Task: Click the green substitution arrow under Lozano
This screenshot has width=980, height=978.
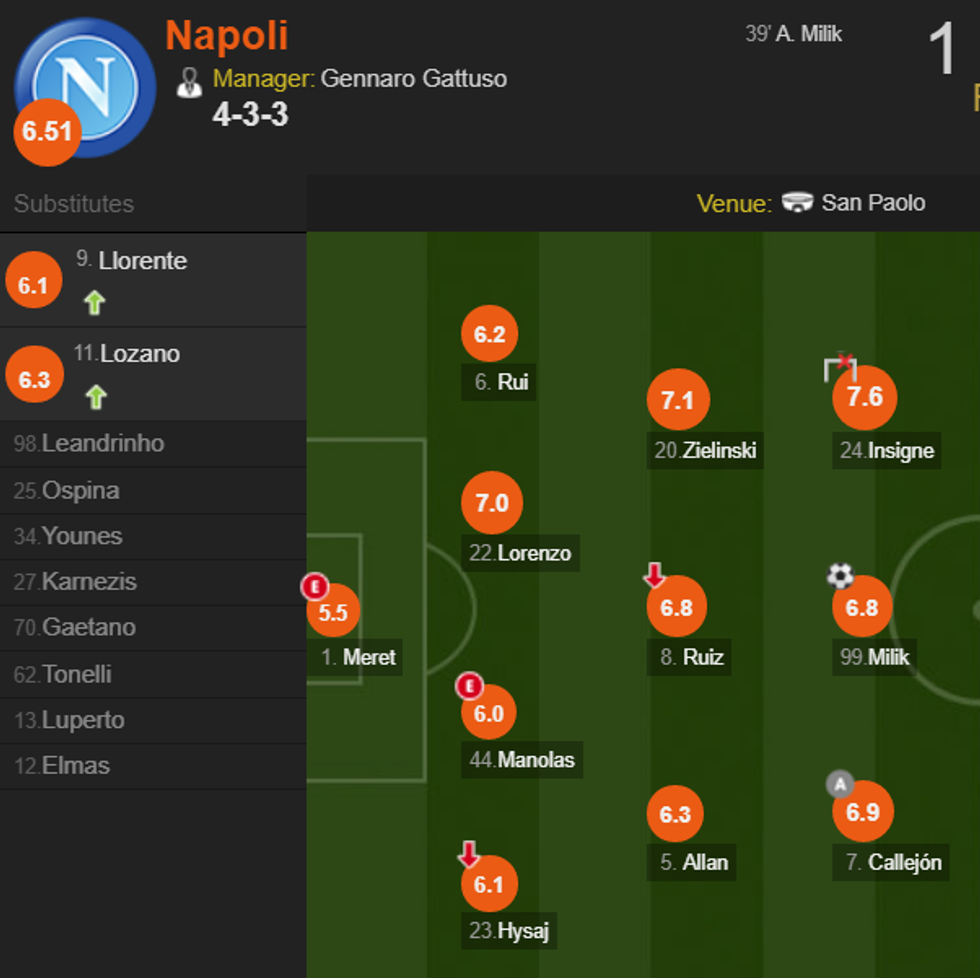Action: click(93, 396)
